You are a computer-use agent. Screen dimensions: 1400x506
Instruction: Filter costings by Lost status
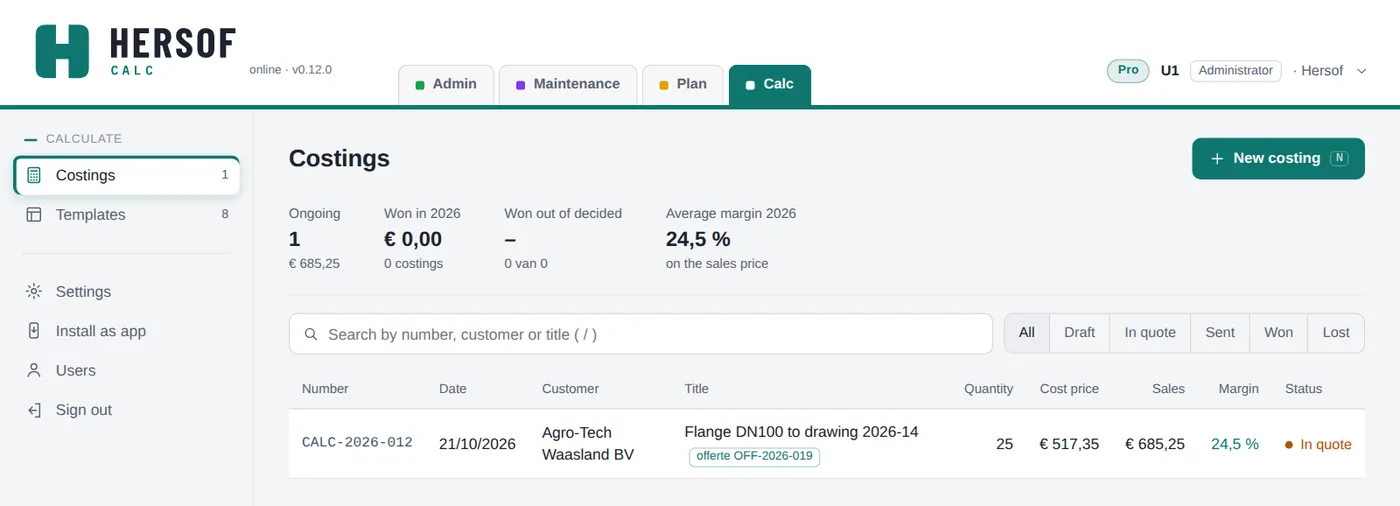click(1336, 333)
